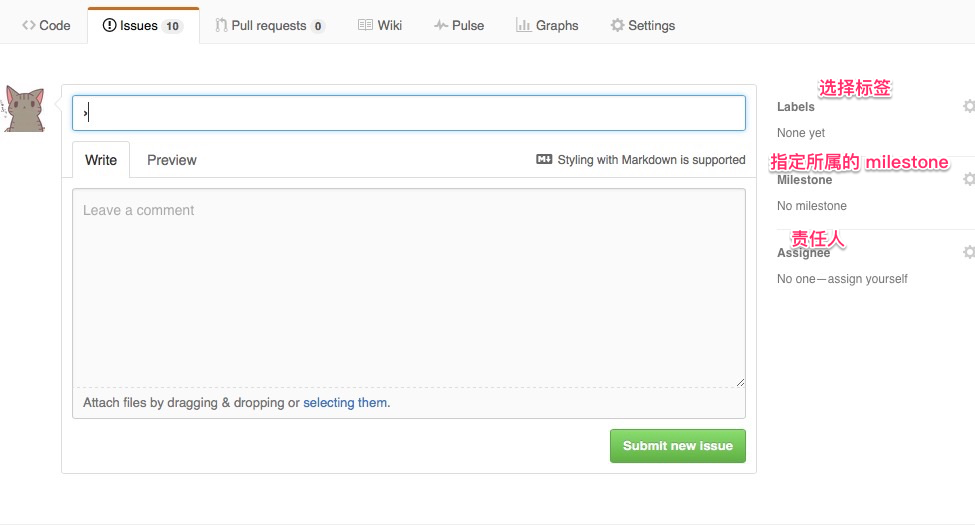Click the Markdown icon beside styling text
Viewport: 975px width, 527px height.
tap(544, 160)
